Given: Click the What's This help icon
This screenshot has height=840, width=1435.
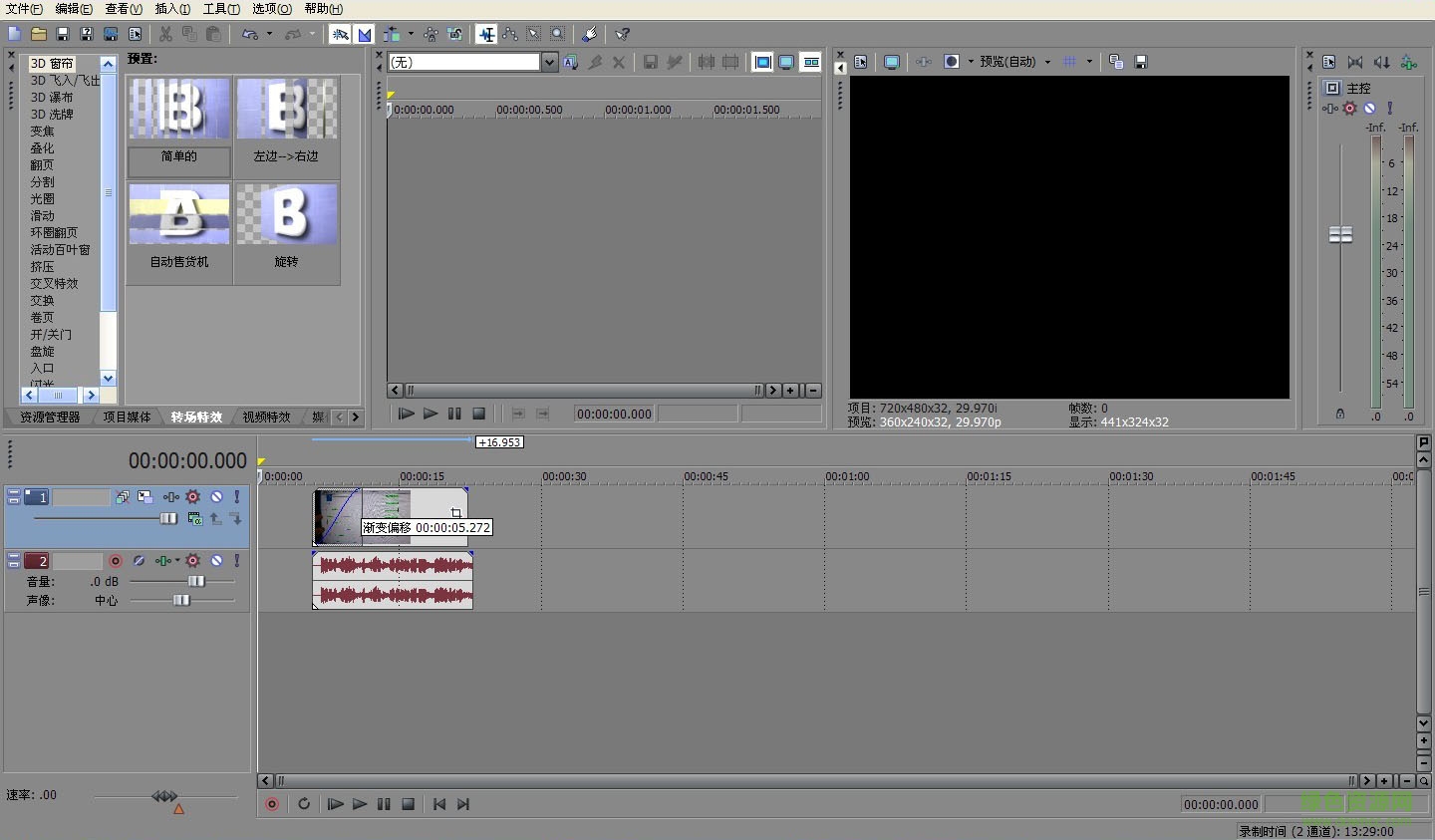Looking at the screenshot, I should tap(622, 34).
